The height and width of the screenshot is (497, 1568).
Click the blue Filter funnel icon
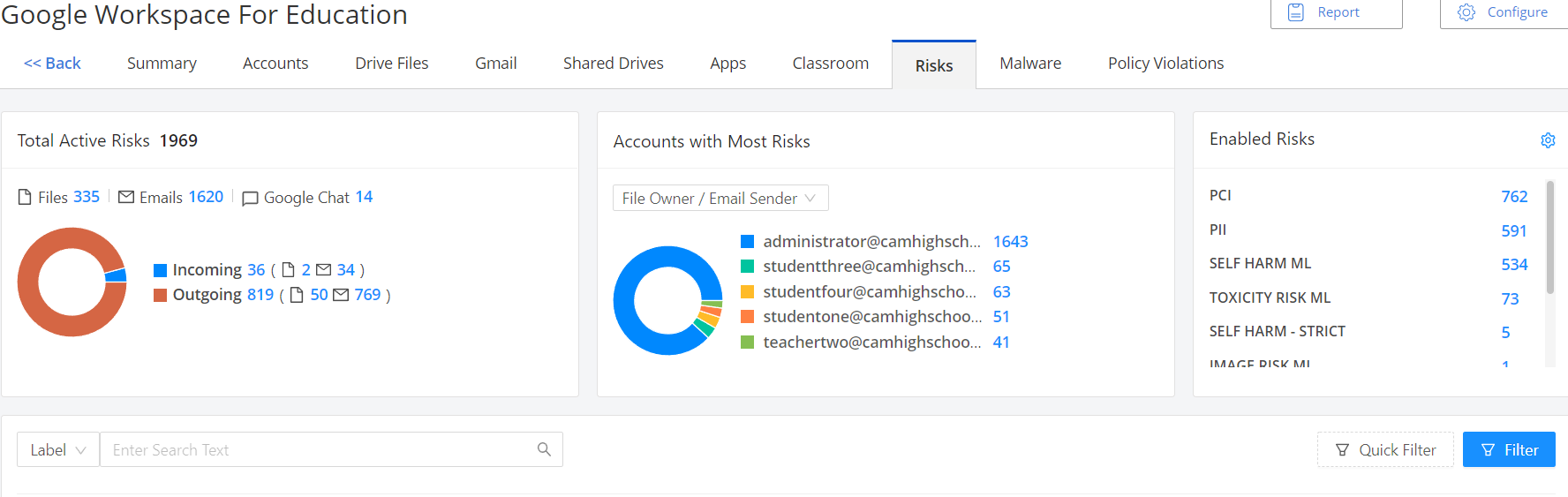point(1488,450)
